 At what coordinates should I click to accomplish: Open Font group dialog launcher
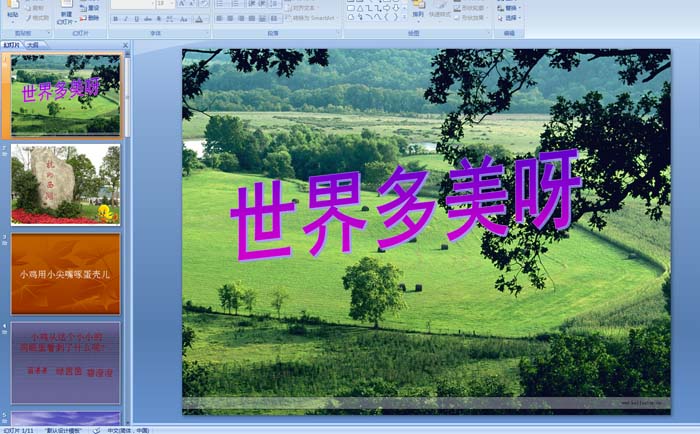(208, 33)
